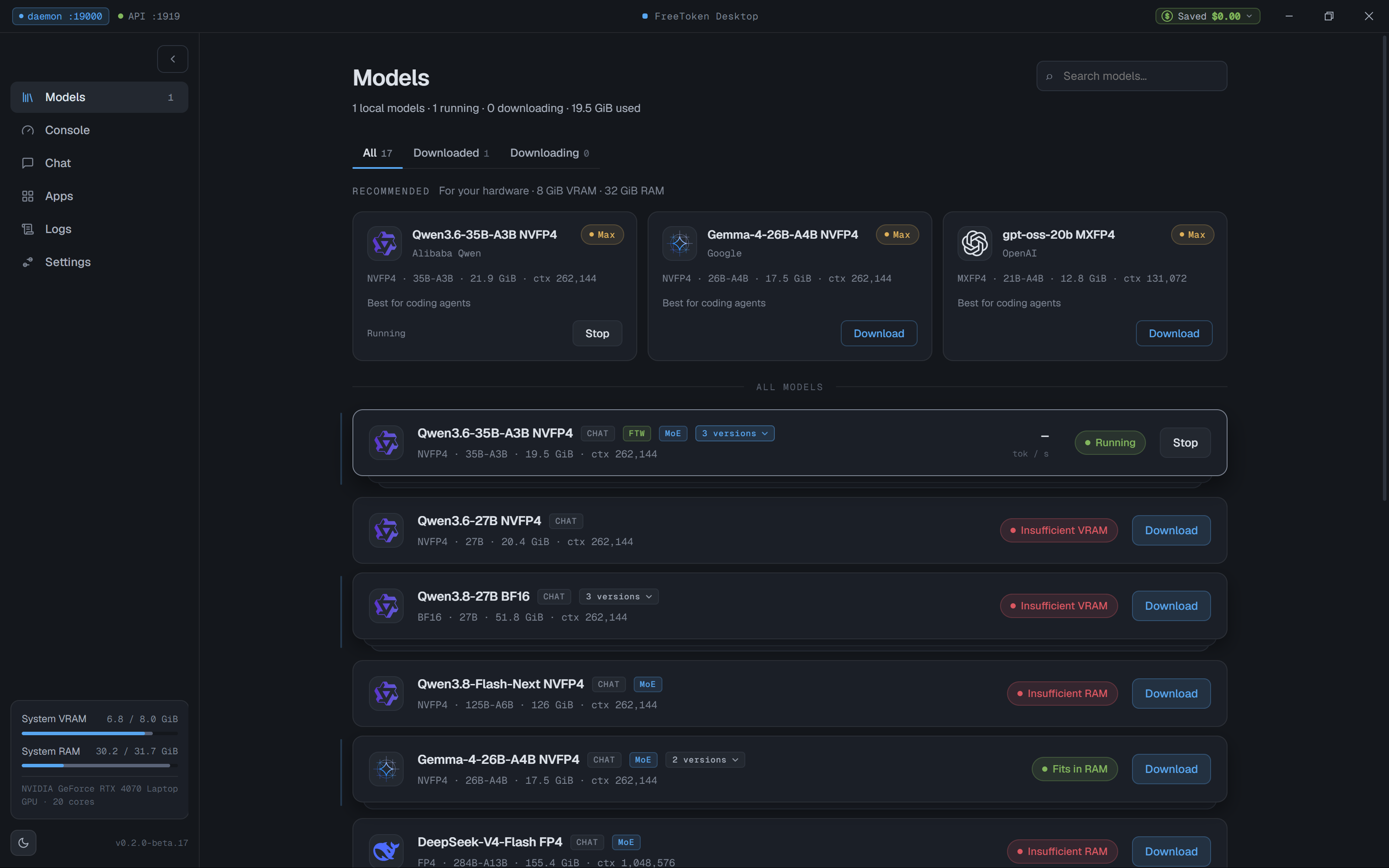The image size is (1389, 868).
Task: Expand 3 versions for Qwen3.8-27B BF16
Action: [619, 596]
